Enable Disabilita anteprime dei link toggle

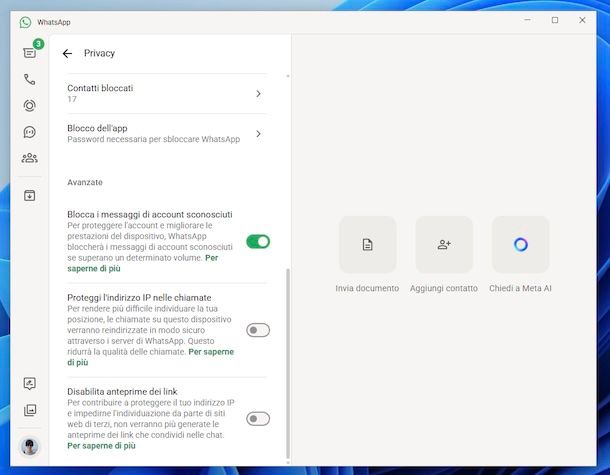(258, 419)
